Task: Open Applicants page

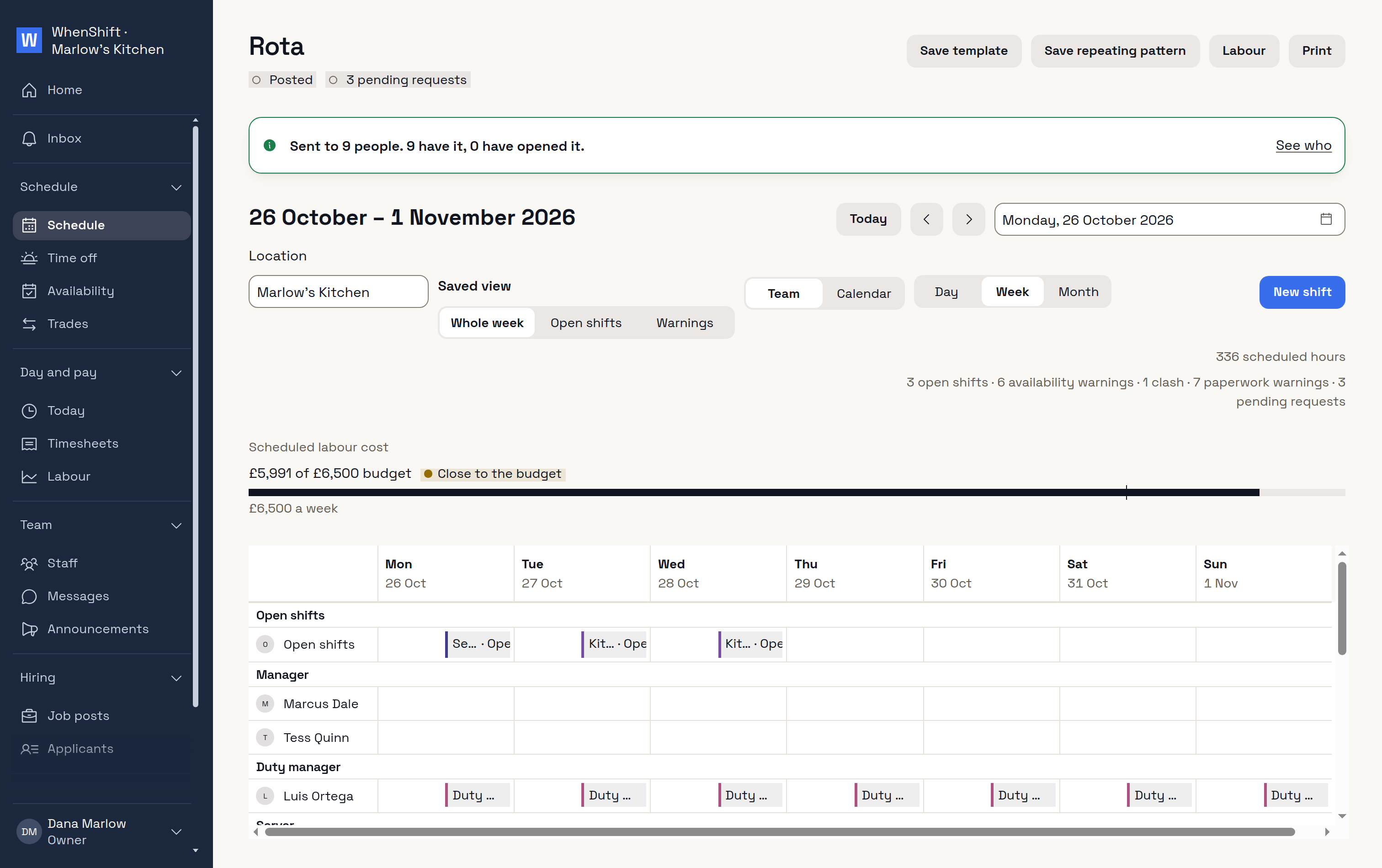Action: pos(102,749)
